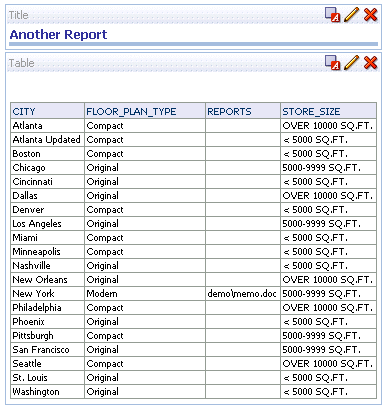Select the Atlanta Updated city cell

coord(47,140)
